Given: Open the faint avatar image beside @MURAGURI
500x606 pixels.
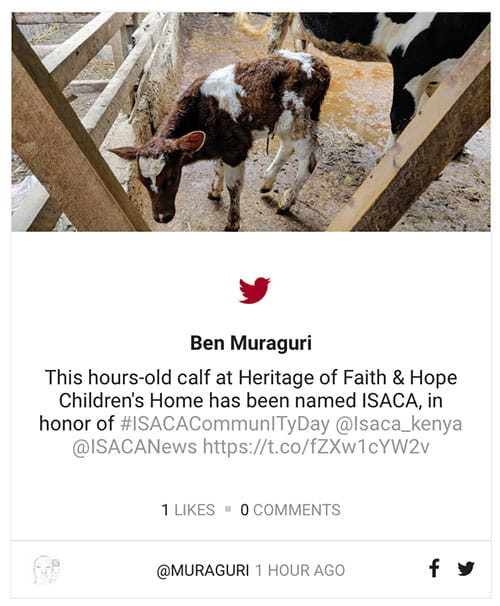Looking at the screenshot, I should (x=46, y=570).
